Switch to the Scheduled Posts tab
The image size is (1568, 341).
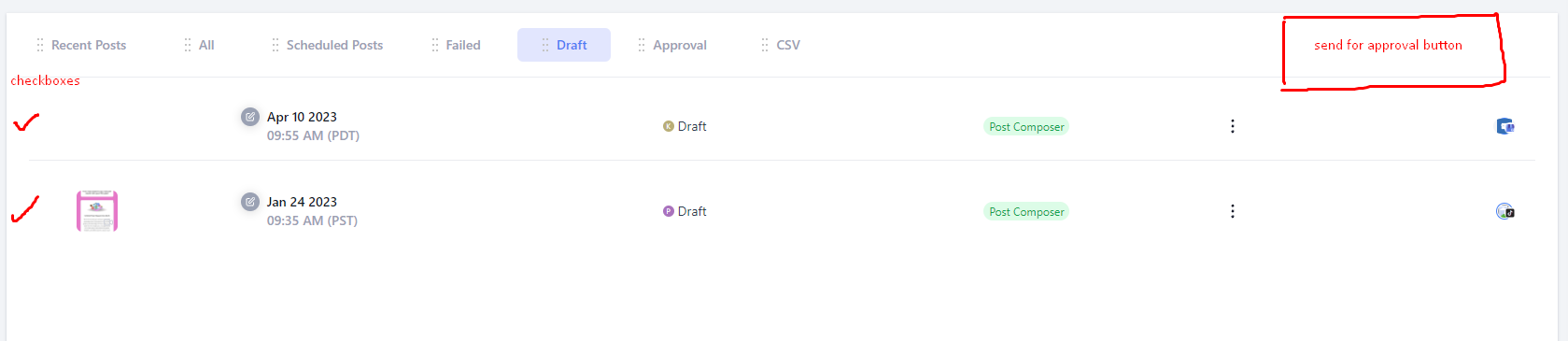tap(334, 45)
